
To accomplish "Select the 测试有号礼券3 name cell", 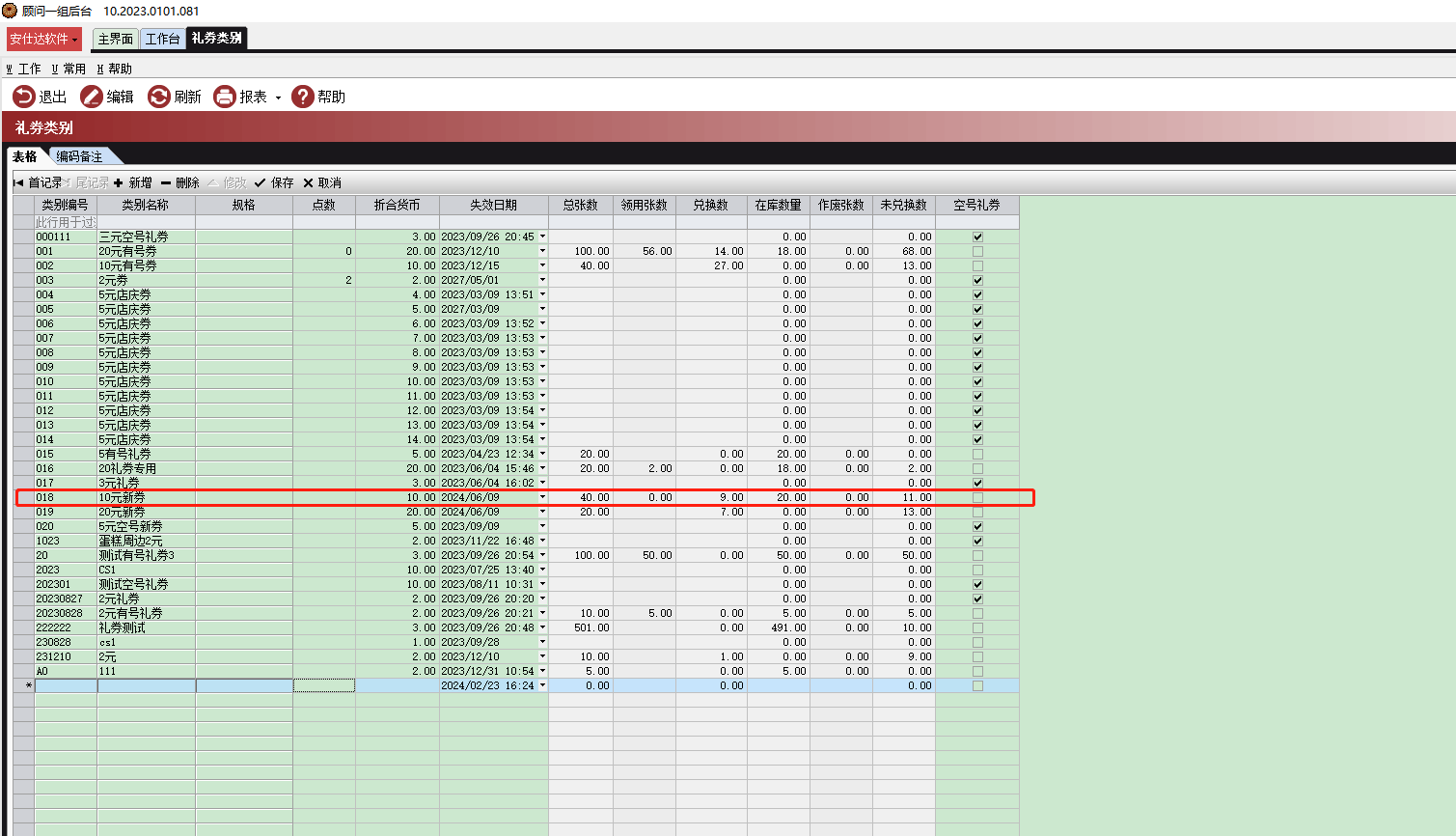I will [x=147, y=555].
